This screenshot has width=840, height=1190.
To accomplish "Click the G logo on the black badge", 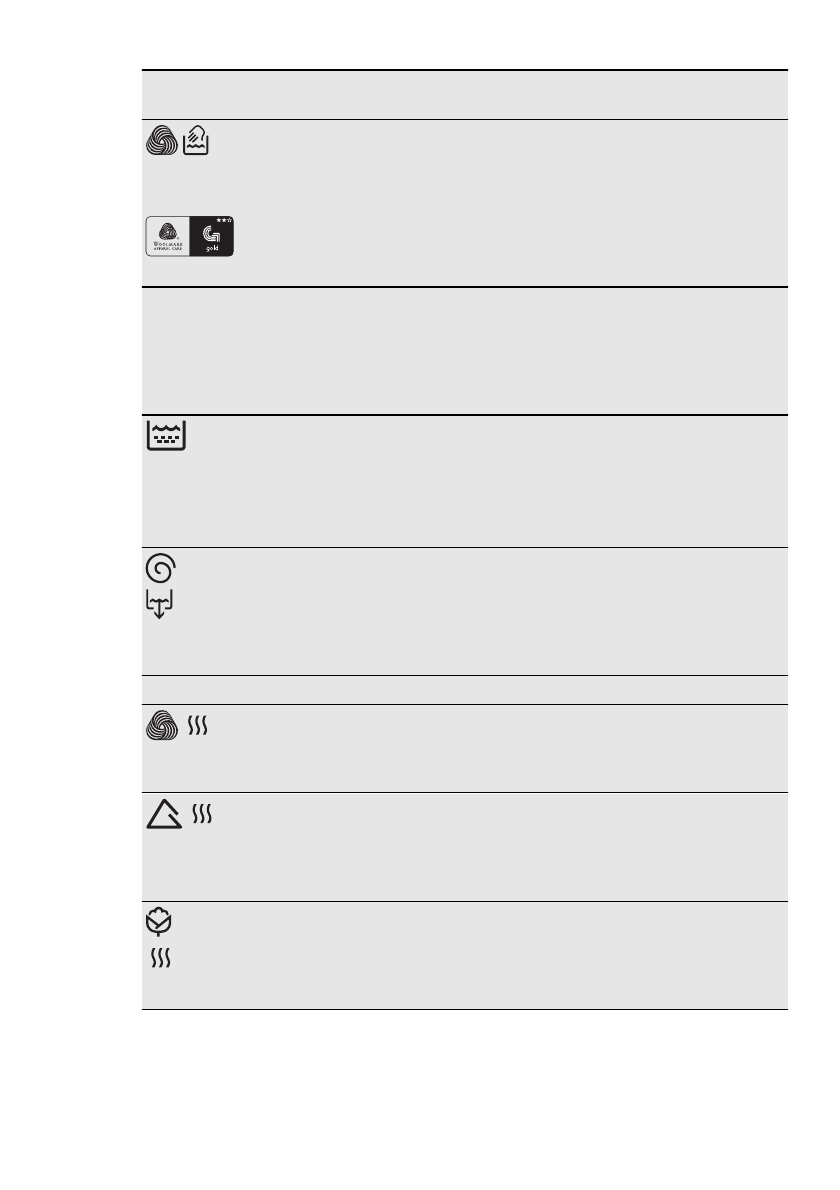I will [213, 235].
